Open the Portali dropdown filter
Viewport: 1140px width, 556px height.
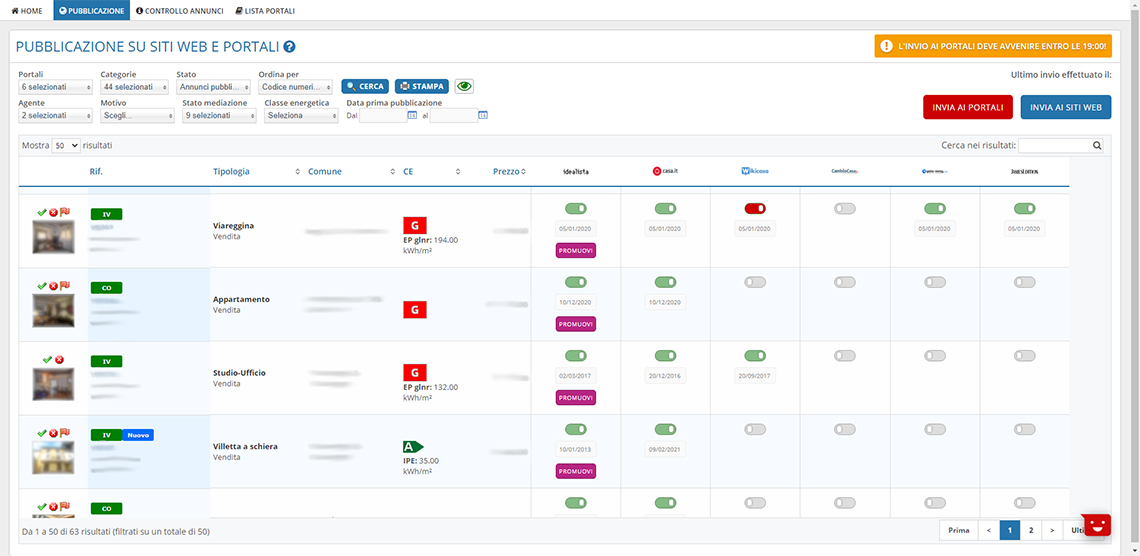coord(55,86)
